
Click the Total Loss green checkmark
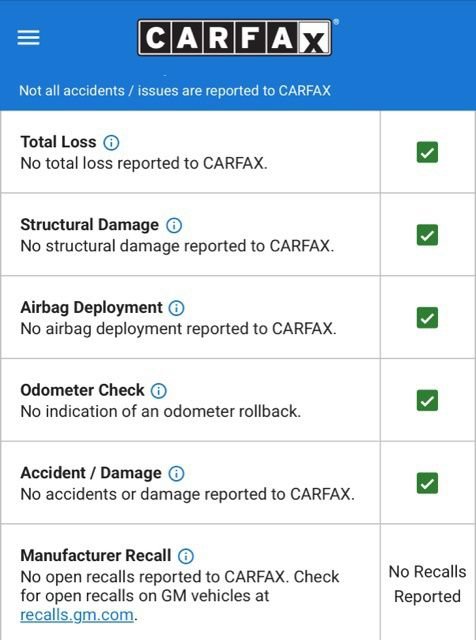pos(427,152)
